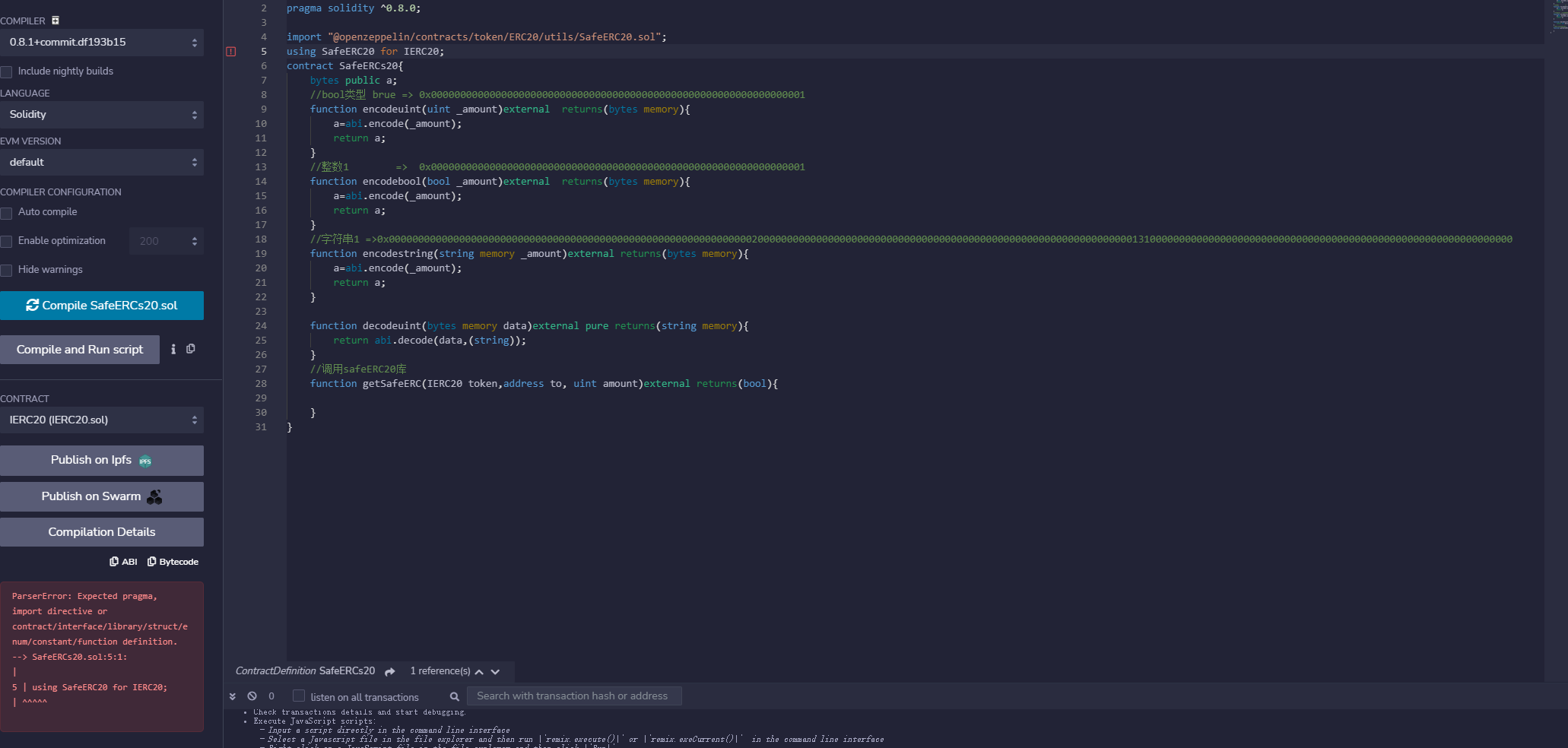The height and width of the screenshot is (748, 1568).
Task: Click Publish on Swarm button
Action: coord(102,496)
